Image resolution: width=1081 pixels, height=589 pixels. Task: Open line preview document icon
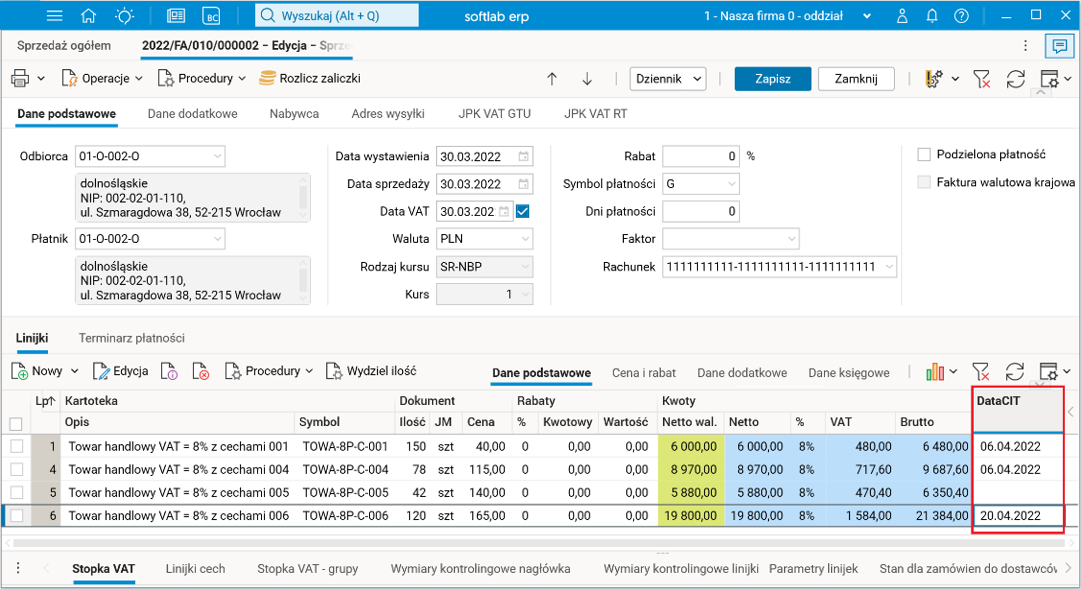coord(169,371)
